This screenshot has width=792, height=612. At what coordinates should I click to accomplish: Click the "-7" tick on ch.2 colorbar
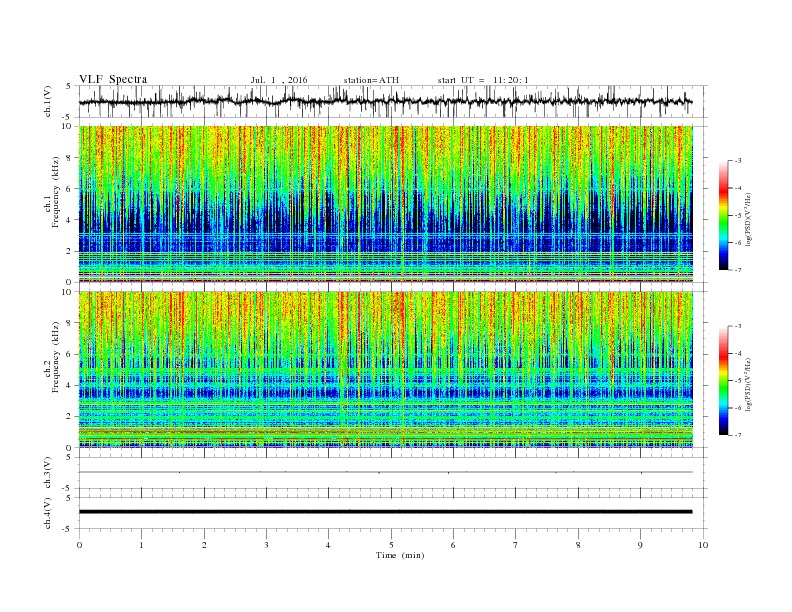coord(738,435)
